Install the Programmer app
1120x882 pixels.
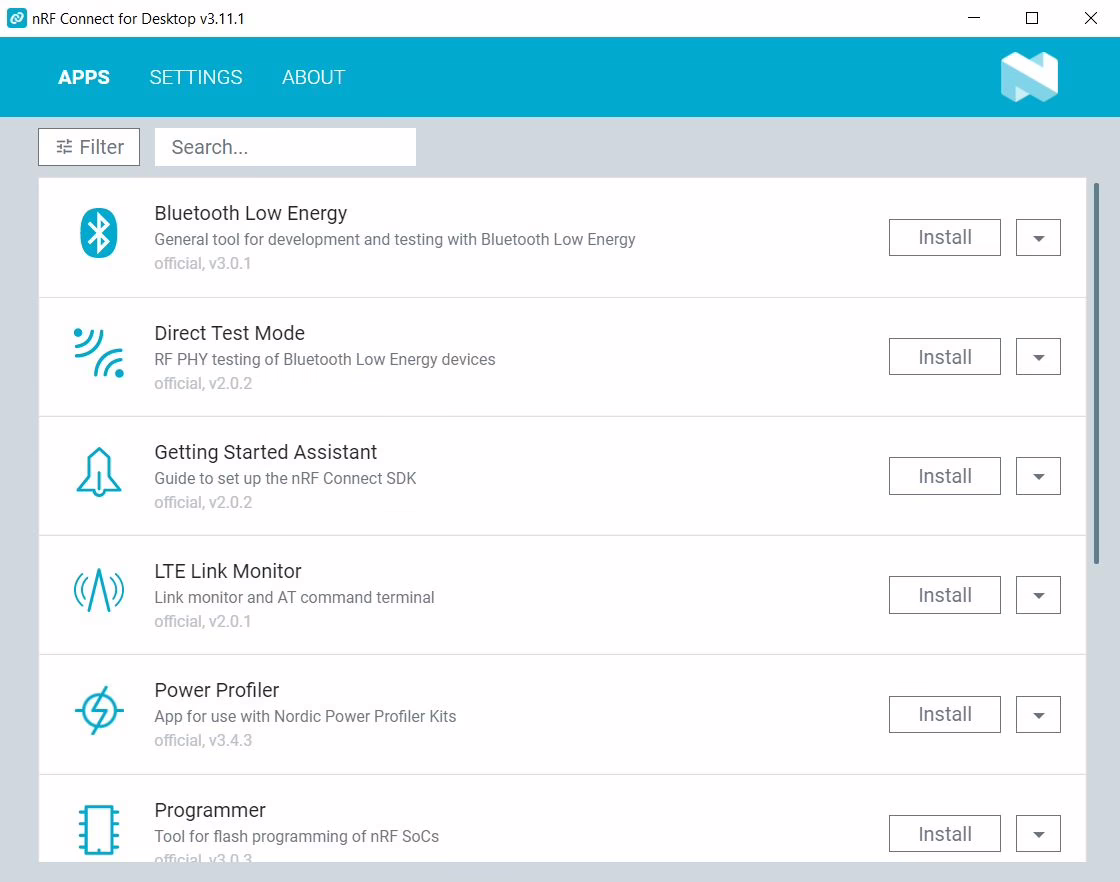pos(944,833)
